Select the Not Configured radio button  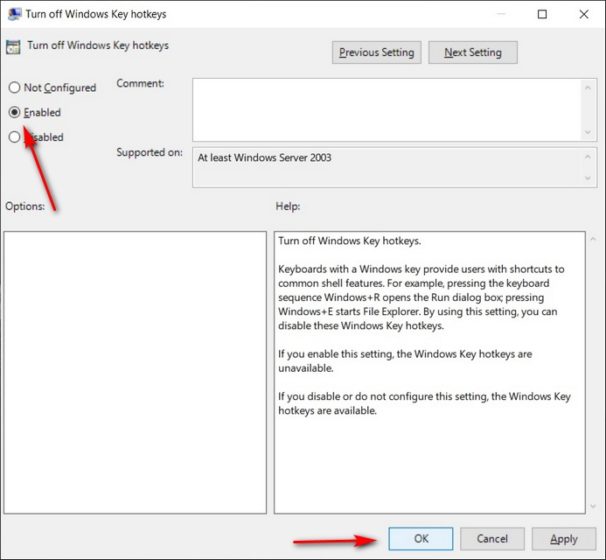click(15, 88)
